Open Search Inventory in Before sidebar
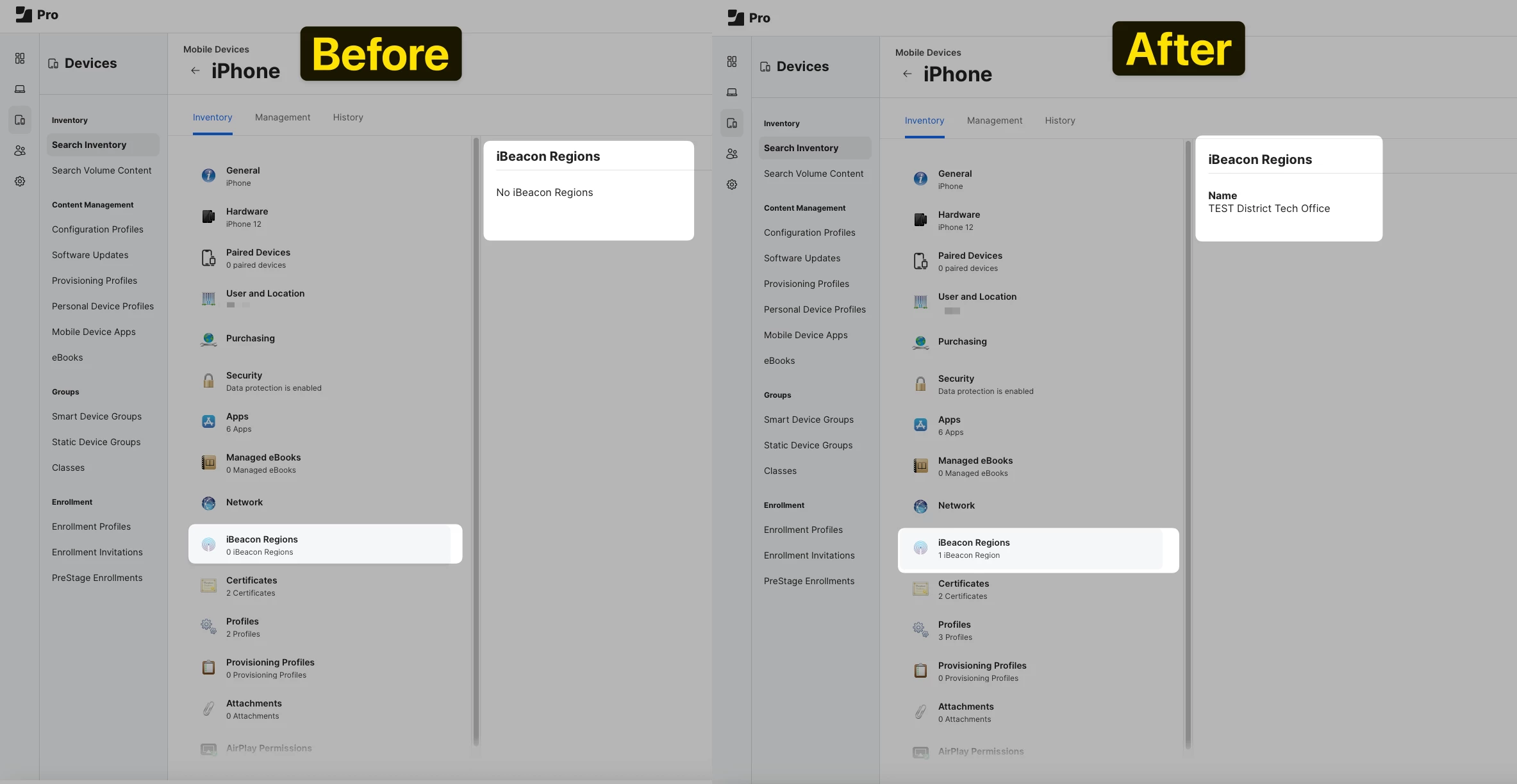This screenshot has width=1517, height=784. pyautogui.click(x=103, y=145)
